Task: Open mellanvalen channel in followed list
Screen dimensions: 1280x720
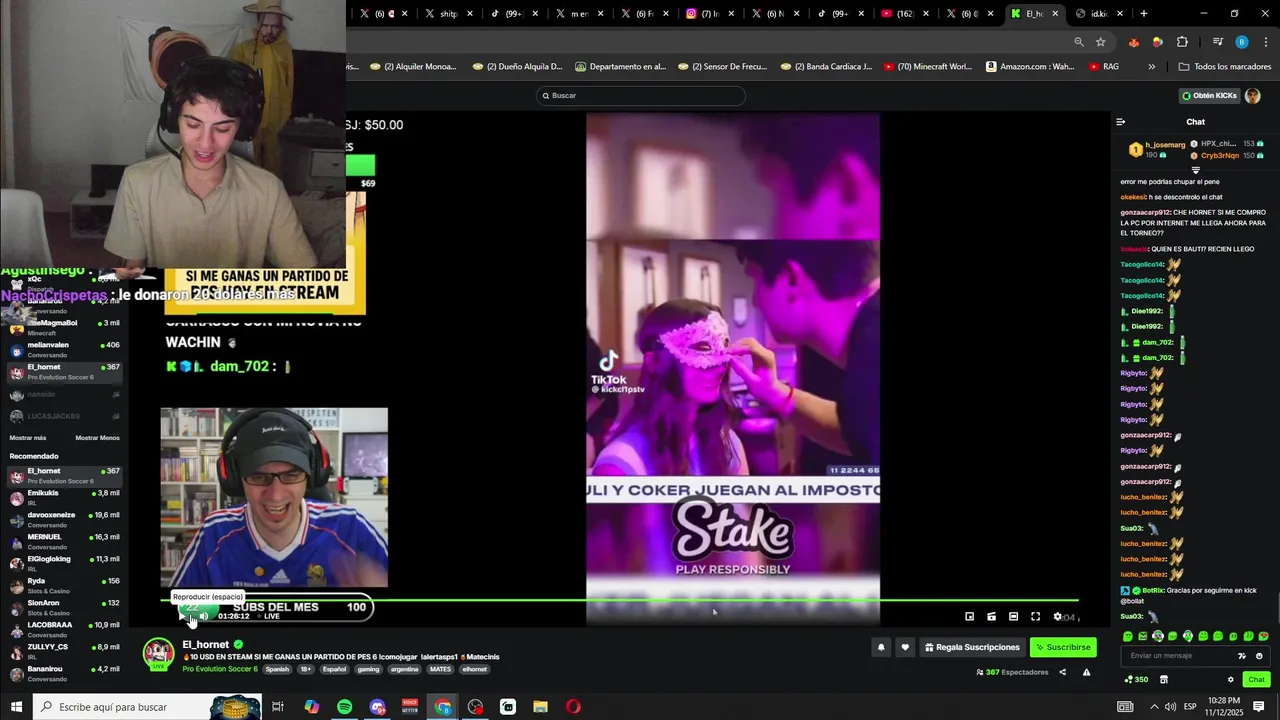Action: [64, 349]
